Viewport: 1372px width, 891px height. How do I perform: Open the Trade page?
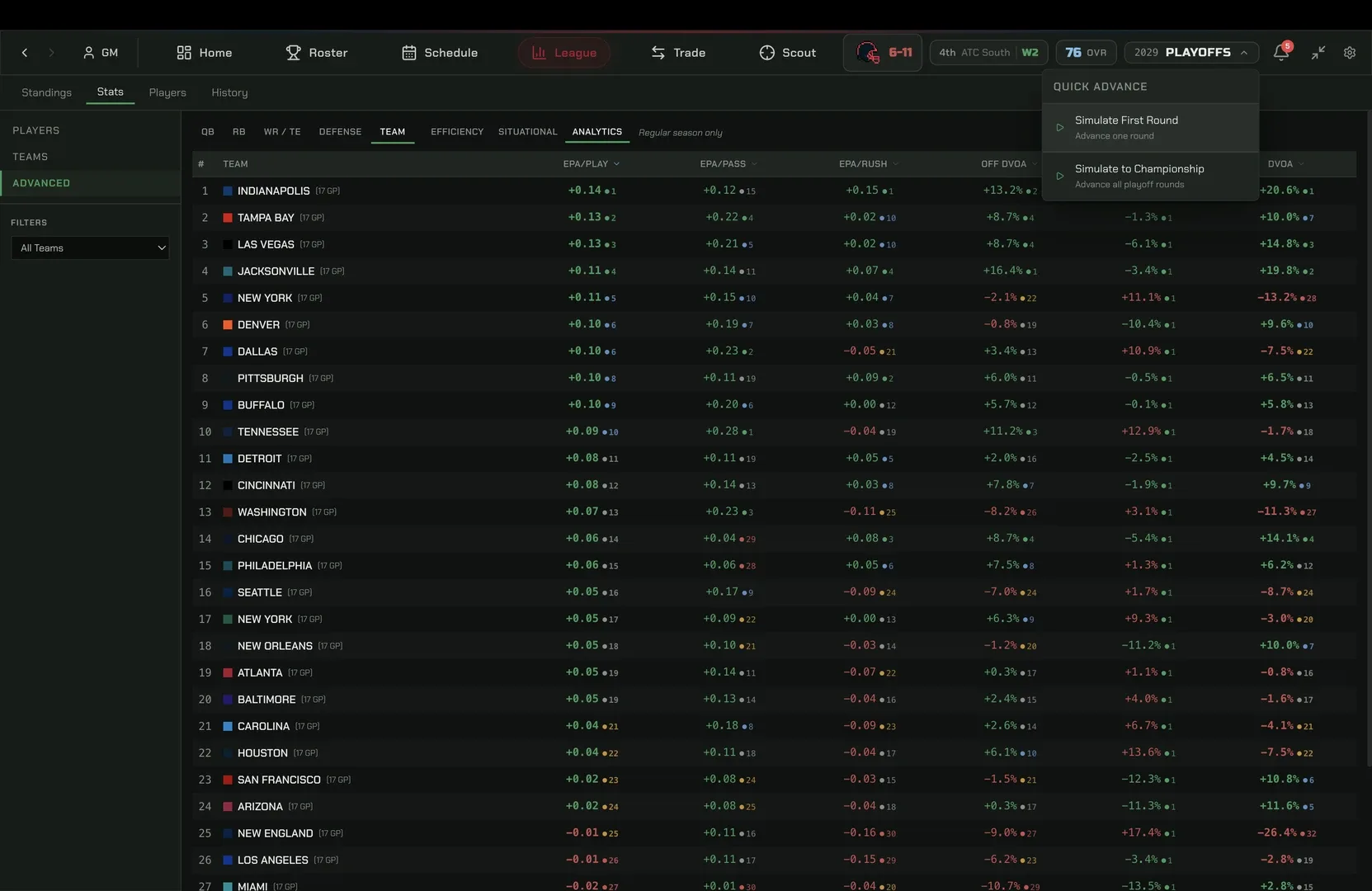point(678,52)
